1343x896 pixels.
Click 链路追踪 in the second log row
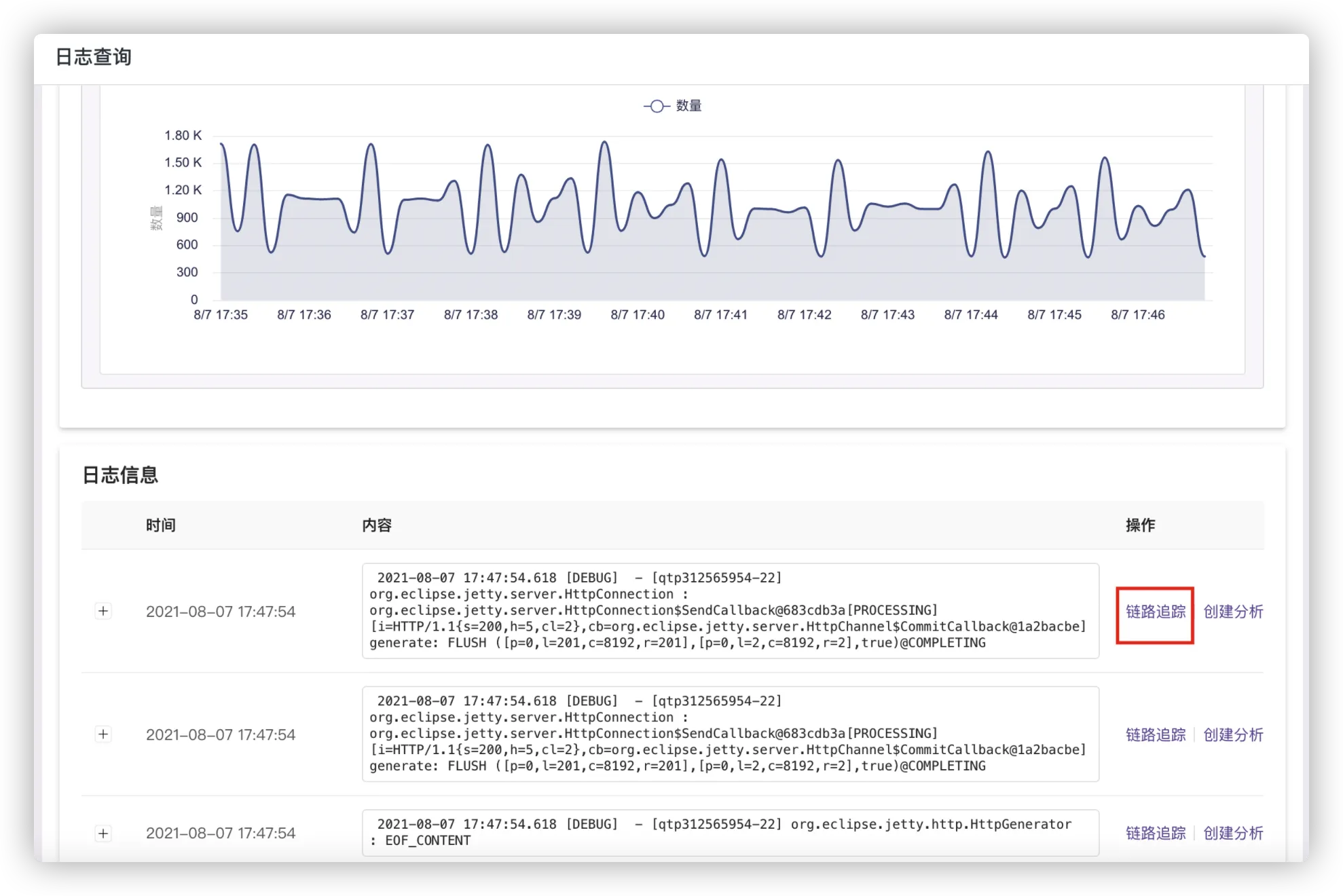(1155, 734)
